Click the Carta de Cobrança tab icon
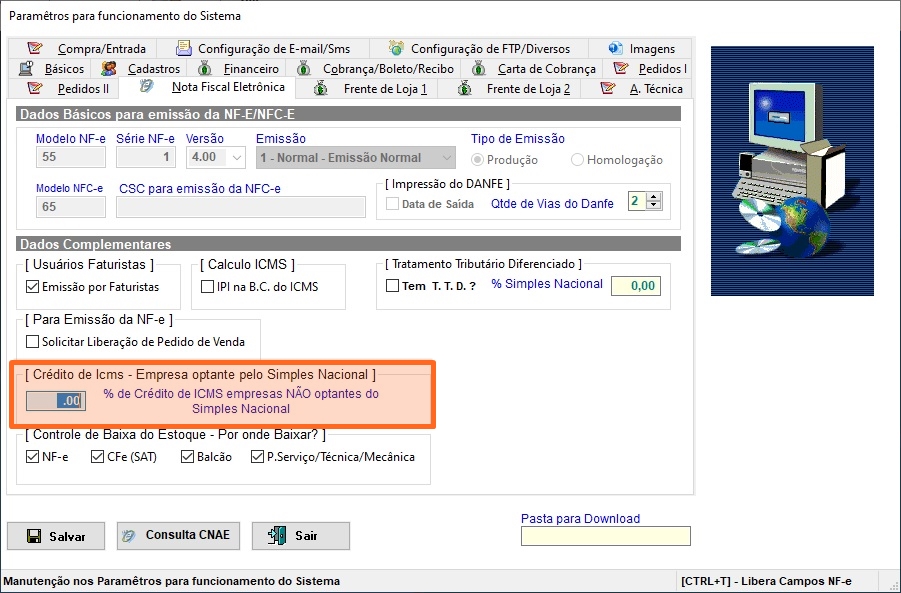Screen dimensions: 901x593 click(478, 69)
